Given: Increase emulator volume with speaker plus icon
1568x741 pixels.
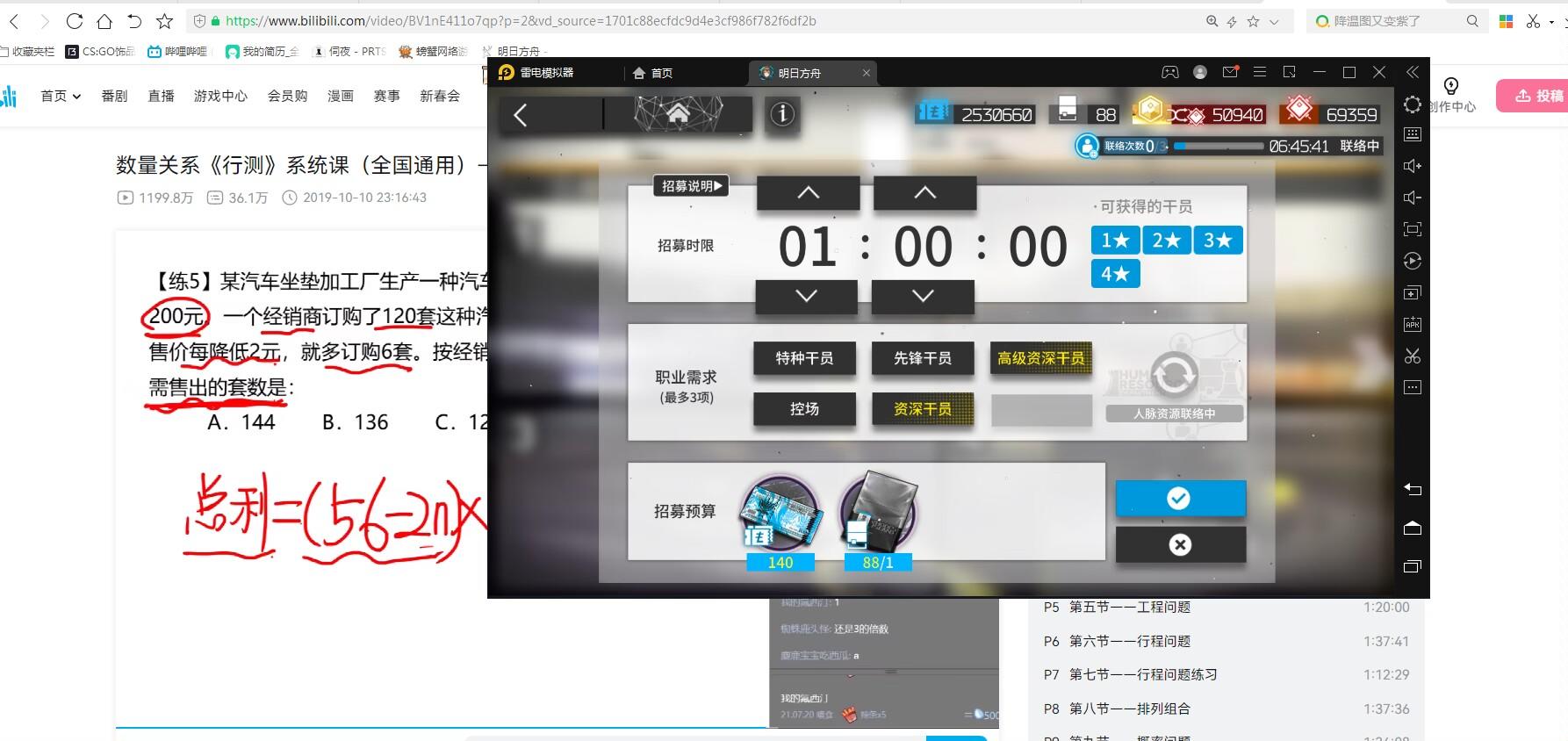Looking at the screenshot, I should (x=1412, y=166).
